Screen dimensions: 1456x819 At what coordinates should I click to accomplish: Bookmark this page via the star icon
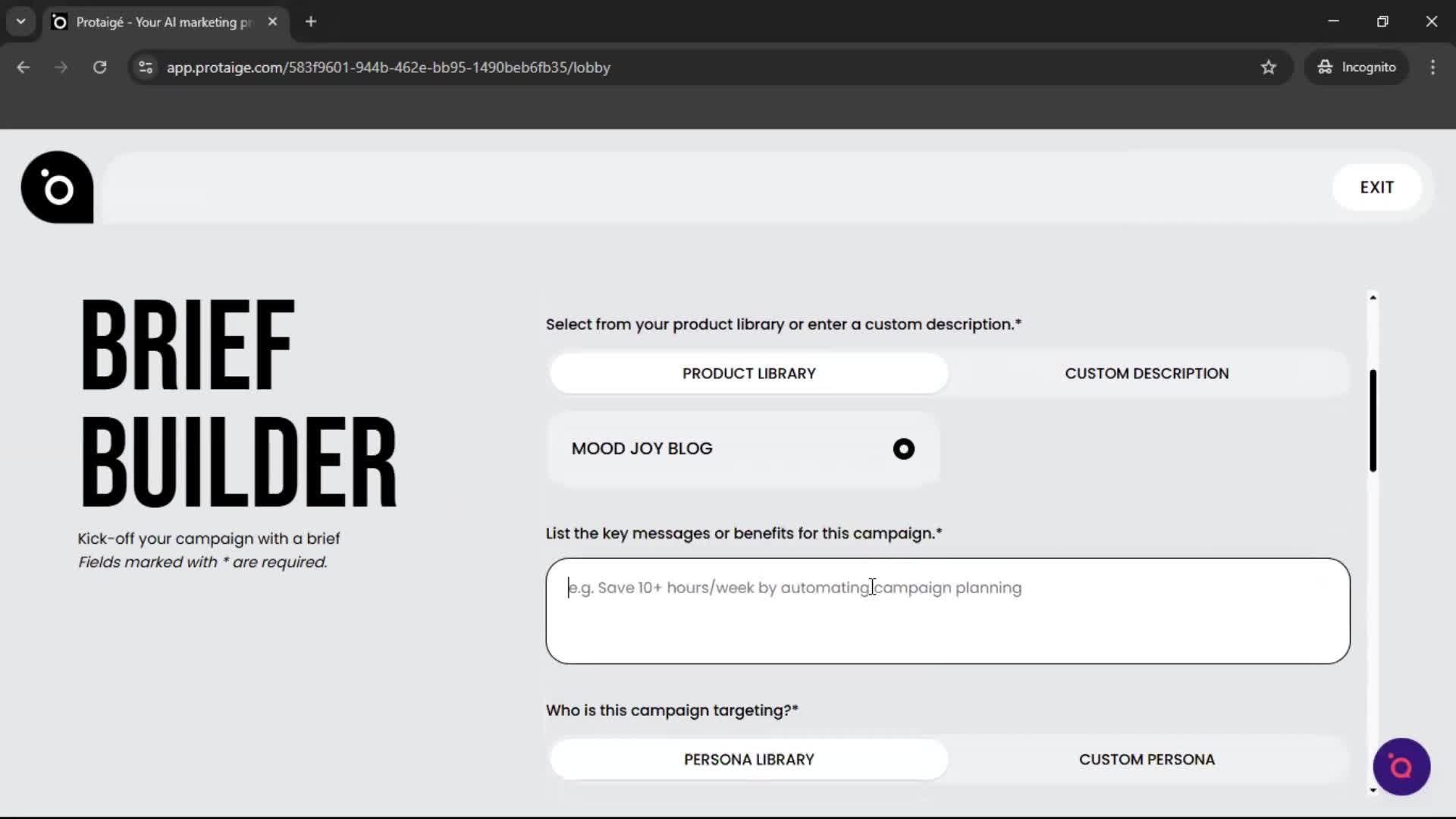(x=1269, y=67)
